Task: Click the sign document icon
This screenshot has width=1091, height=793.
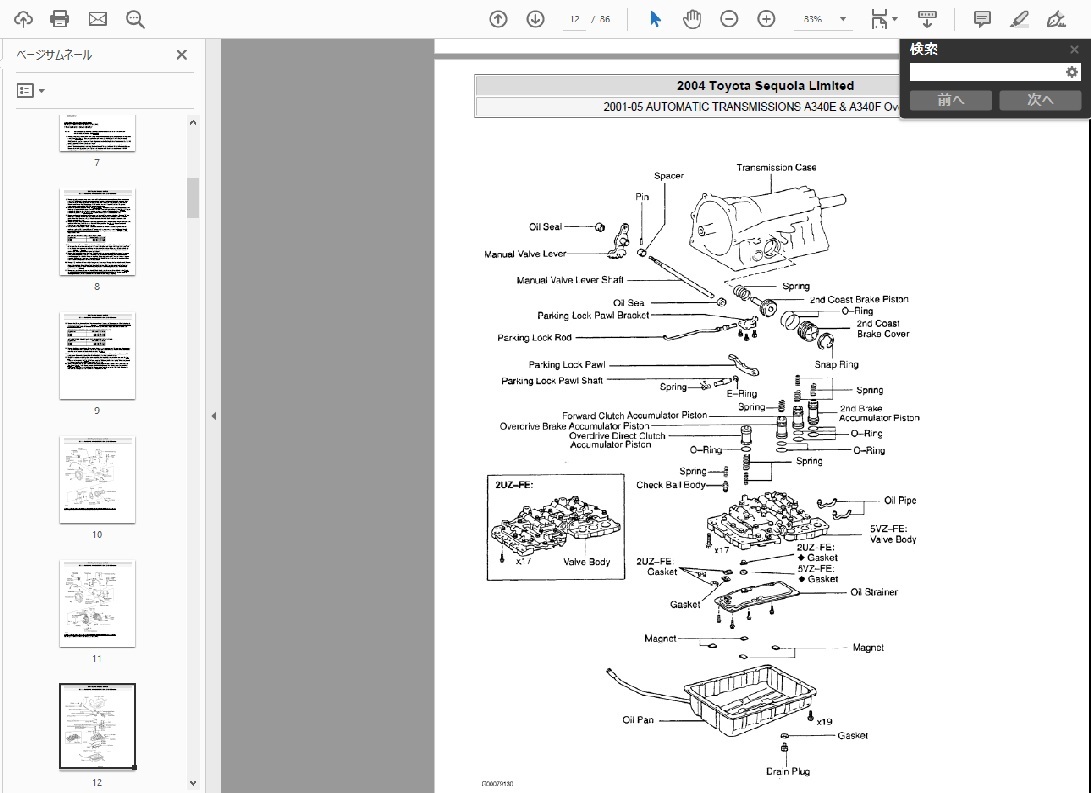Action: coord(1056,19)
